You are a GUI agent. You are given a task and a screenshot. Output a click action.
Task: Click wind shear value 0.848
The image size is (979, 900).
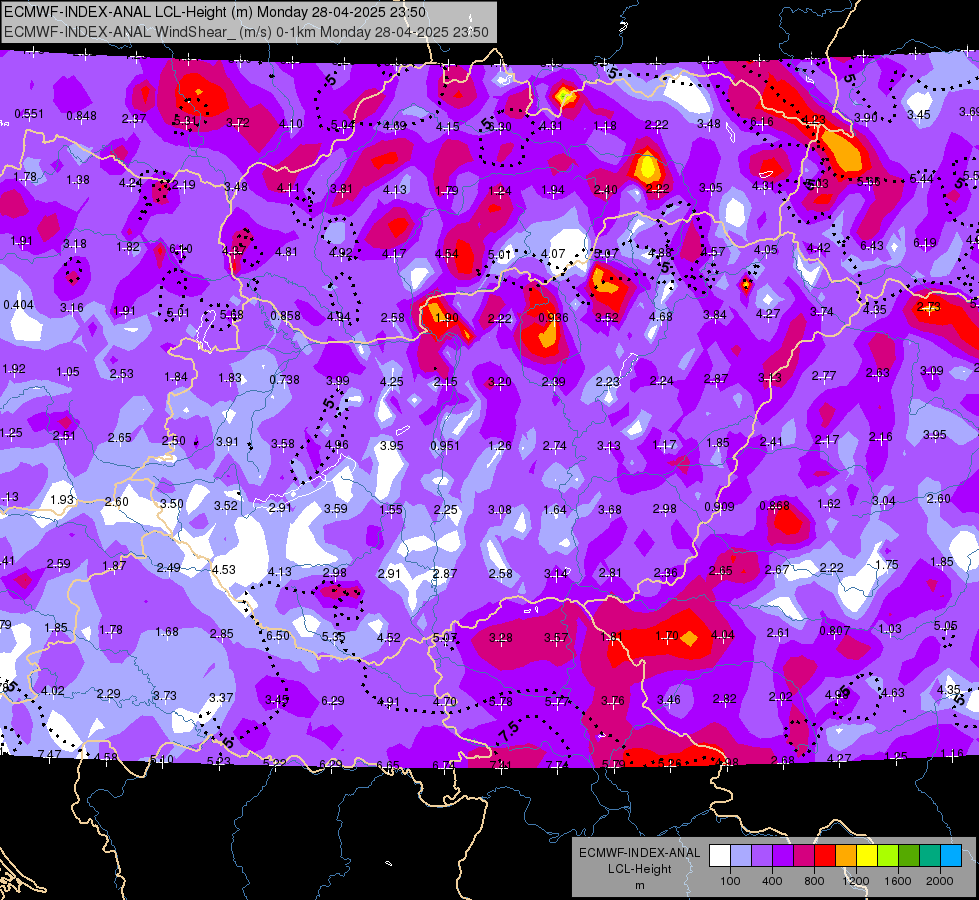pyautogui.click(x=81, y=116)
